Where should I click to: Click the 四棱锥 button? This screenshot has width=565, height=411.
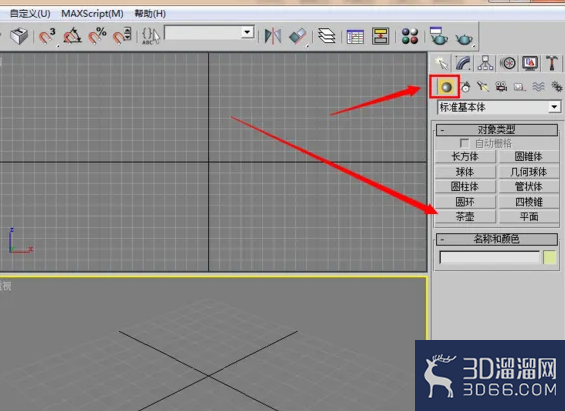[529, 202]
